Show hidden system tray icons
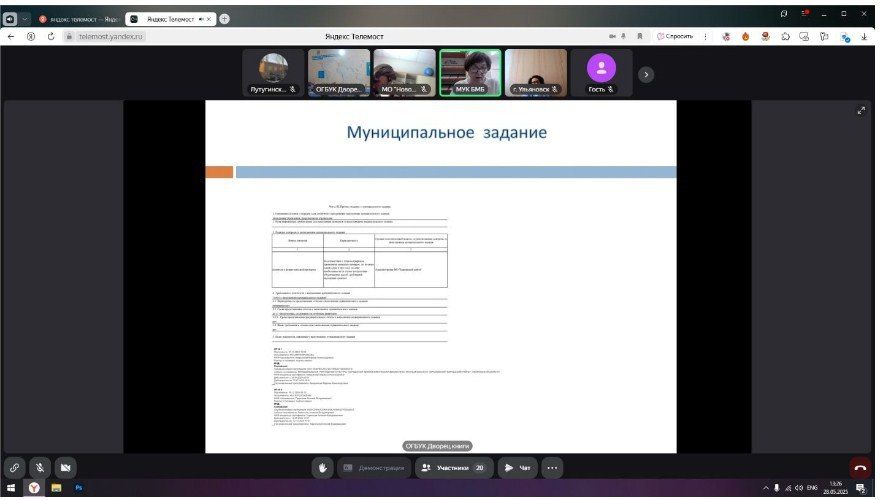The image size is (881, 500). pyautogui.click(x=765, y=488)
